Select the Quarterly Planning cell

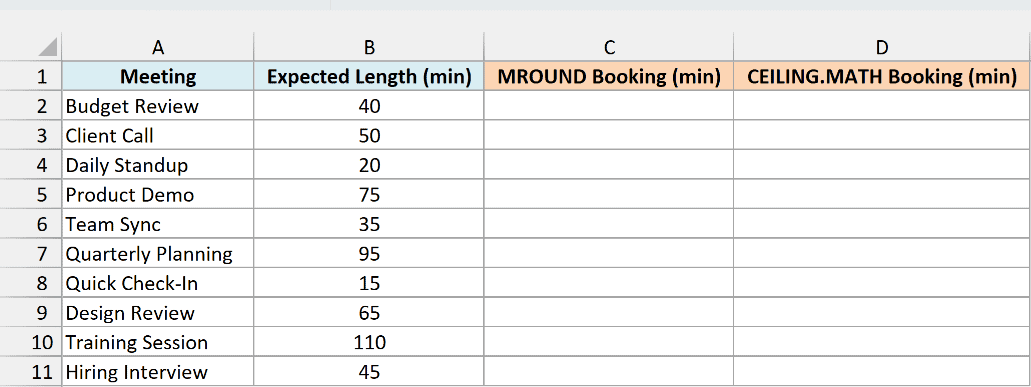pyautogui.click(x=158, y=254)
